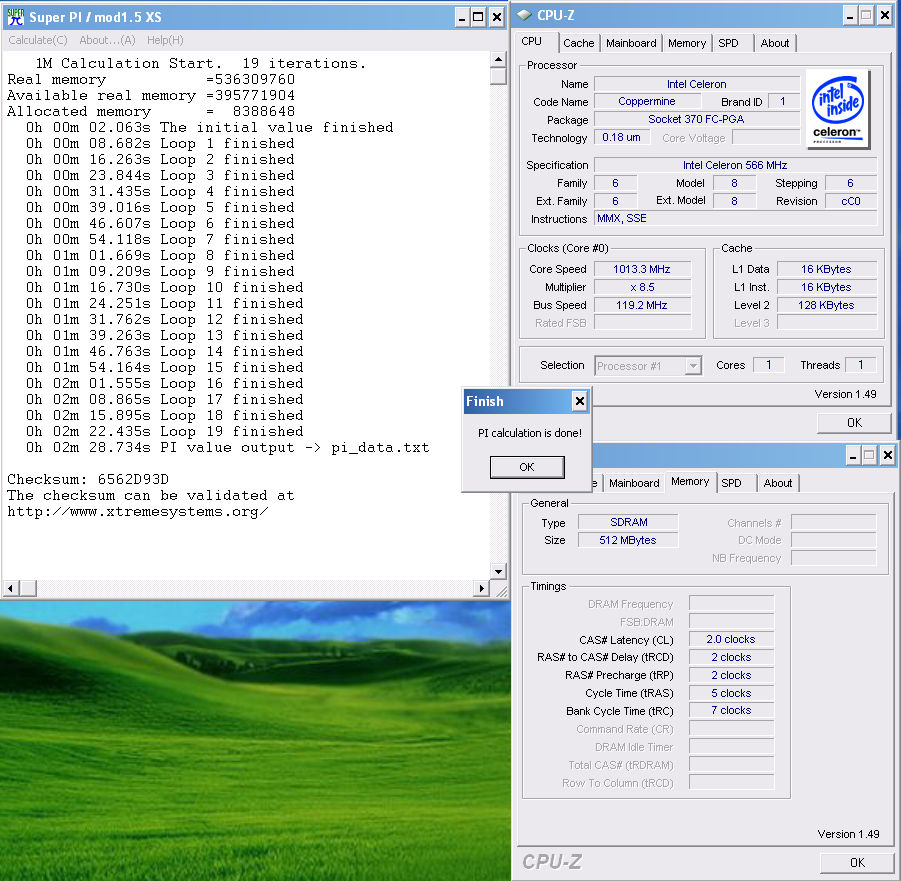Click the 7 clocks tRC value

[x=731, y=710]
